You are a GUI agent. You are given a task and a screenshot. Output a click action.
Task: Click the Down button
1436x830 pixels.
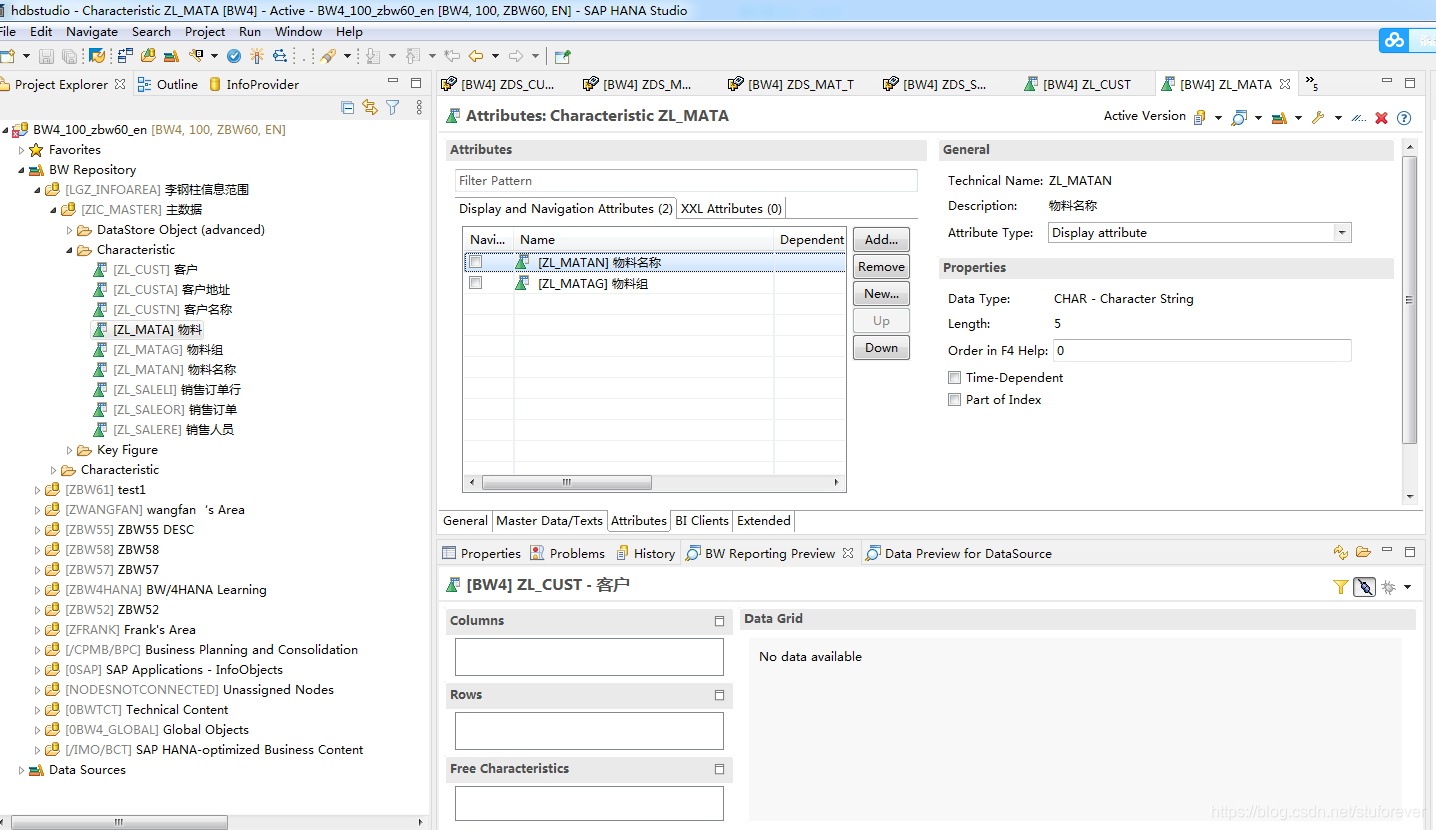coord(881,348)
